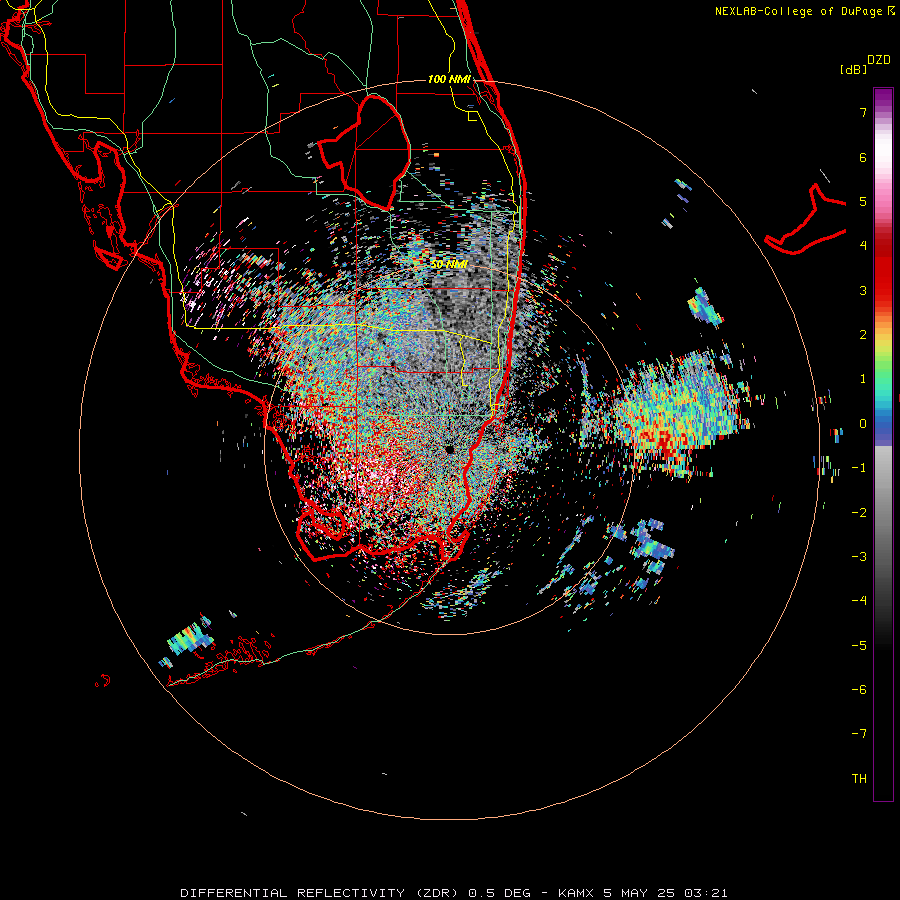Click the 5 value on the color scale

click(863, 201)
